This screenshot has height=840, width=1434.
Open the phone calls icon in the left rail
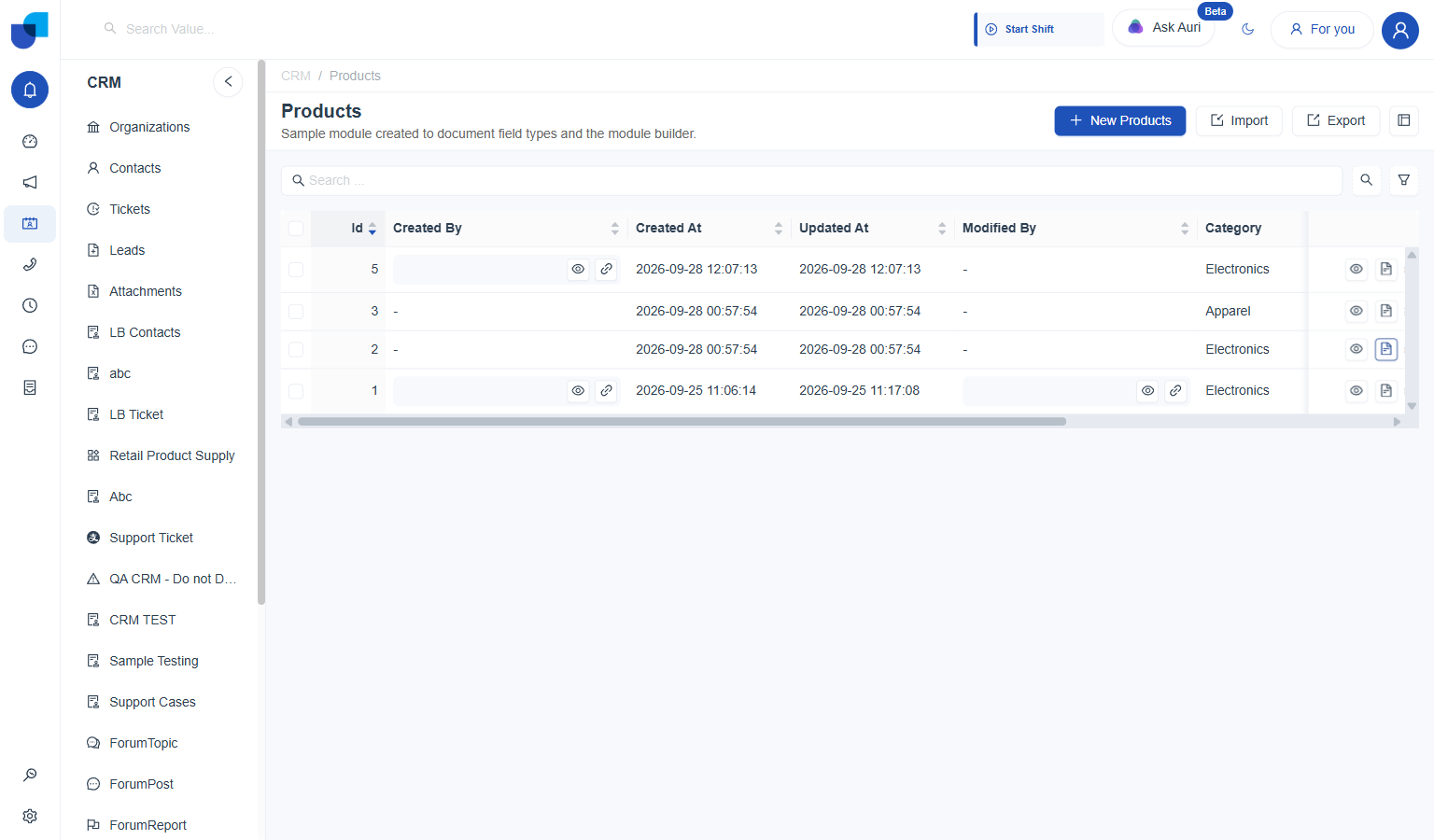tap(30, 265)
